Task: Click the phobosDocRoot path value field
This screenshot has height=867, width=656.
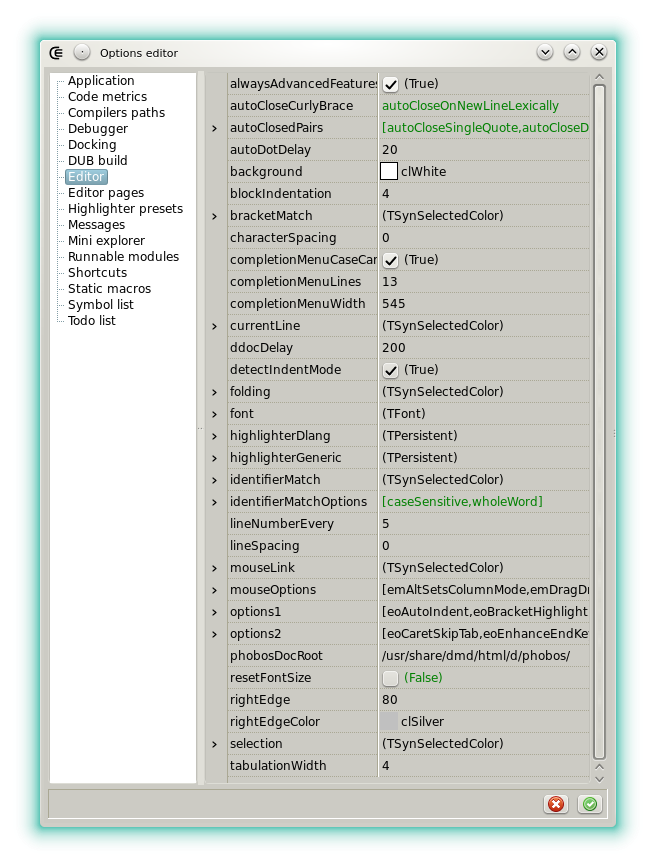Action: (x=476, y=656)
